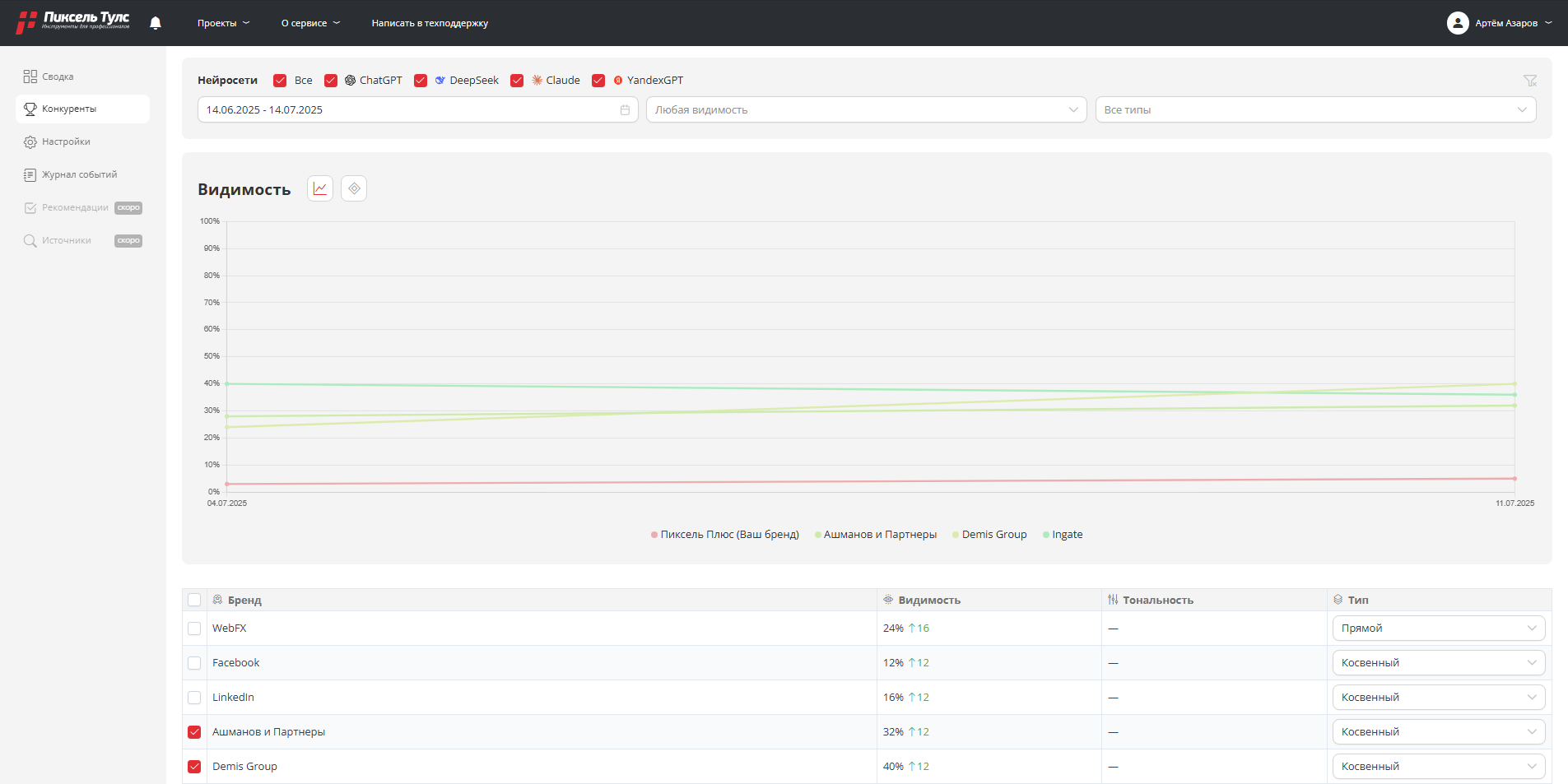1568x784 pixels.
Task: Open the type dropdown for WebFX
Action: click(x=1439, y=629)
